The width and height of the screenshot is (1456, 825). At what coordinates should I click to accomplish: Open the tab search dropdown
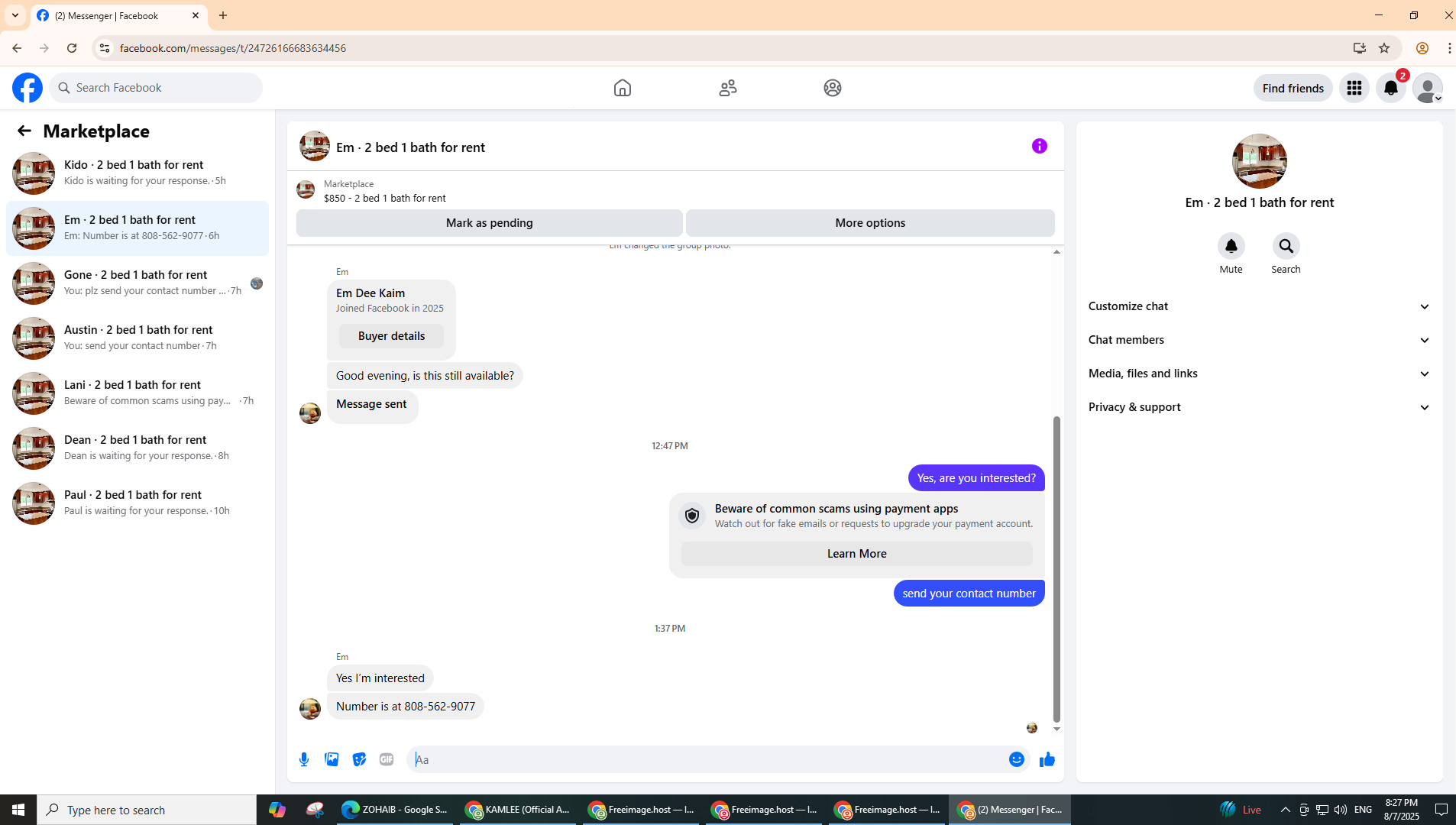coord(15,15)
